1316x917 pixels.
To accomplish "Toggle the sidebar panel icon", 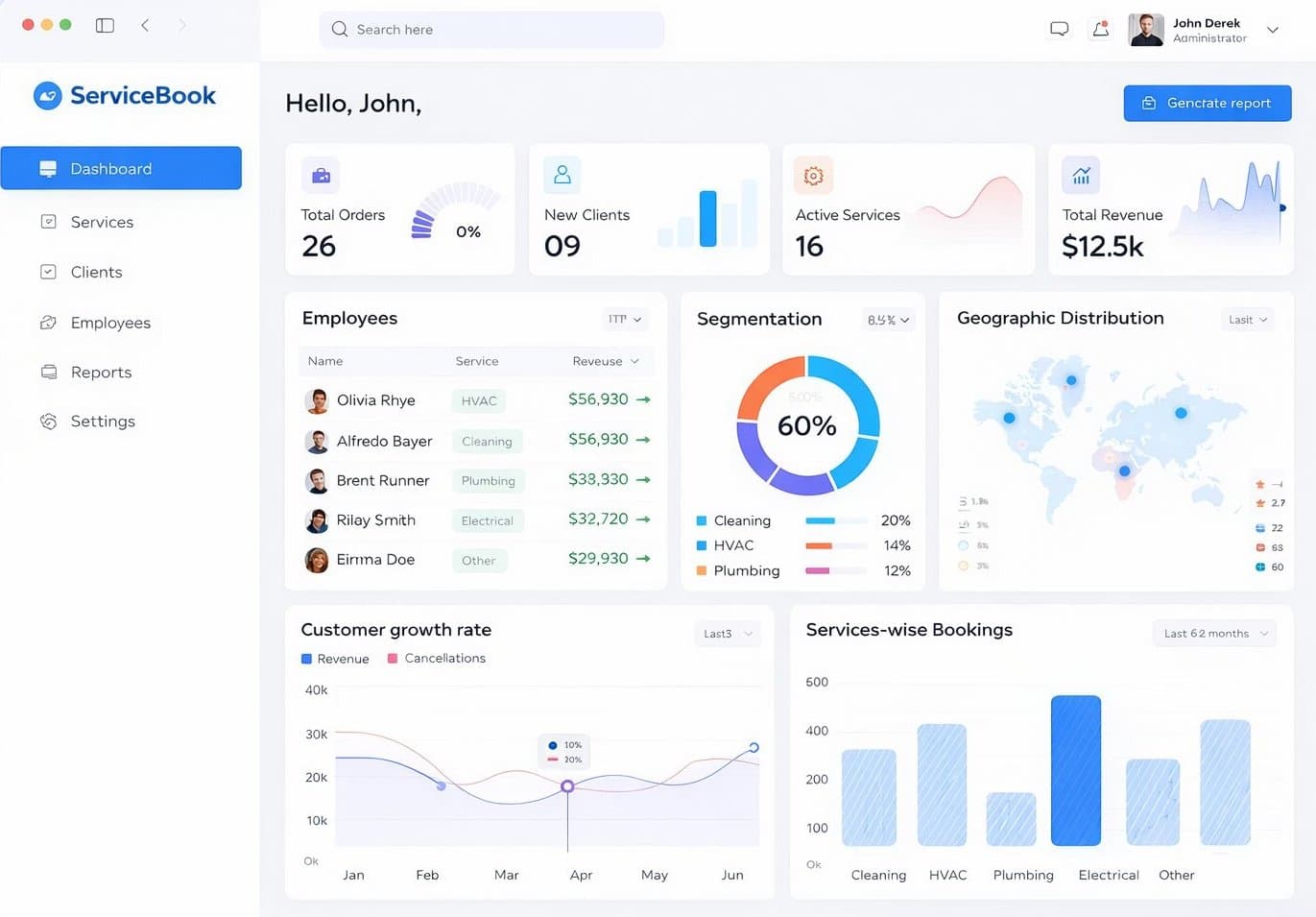I will (x=105, y=25).
